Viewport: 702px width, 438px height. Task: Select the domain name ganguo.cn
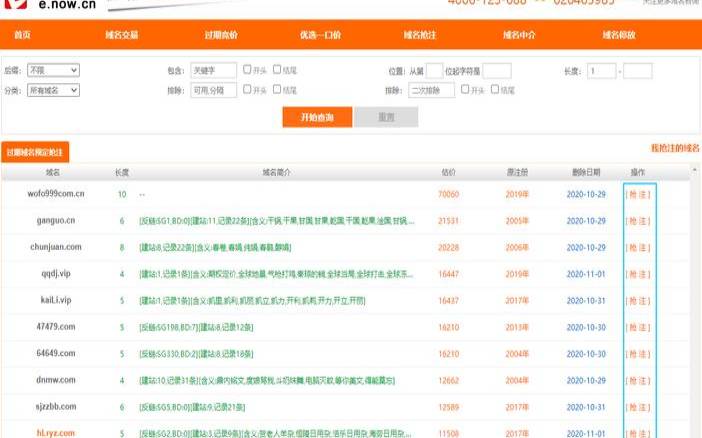tap(56, 220)
